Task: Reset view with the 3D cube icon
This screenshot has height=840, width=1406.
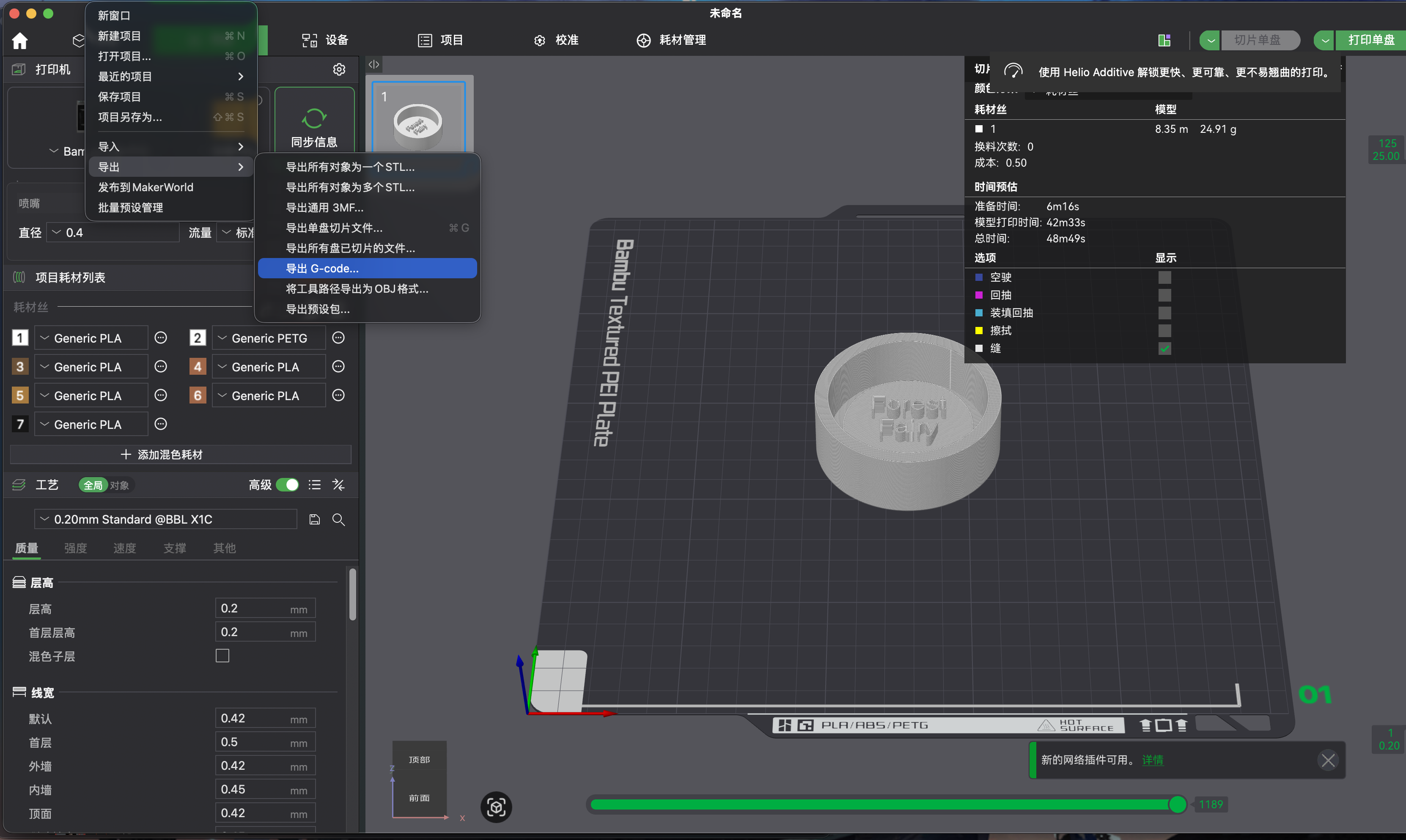Action: [496, 807]
